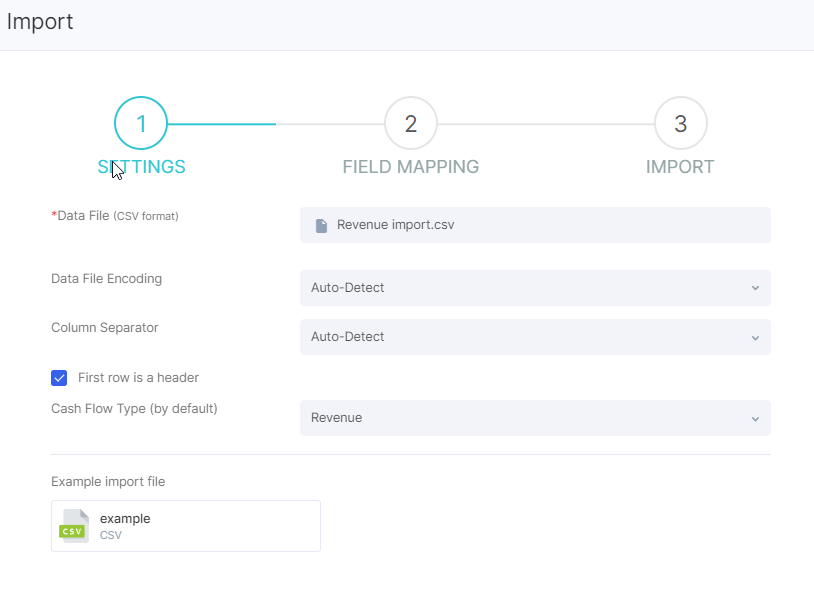Open the Data File Encoding dropdown
Viewport: 814px width, 592px height.
535,288
